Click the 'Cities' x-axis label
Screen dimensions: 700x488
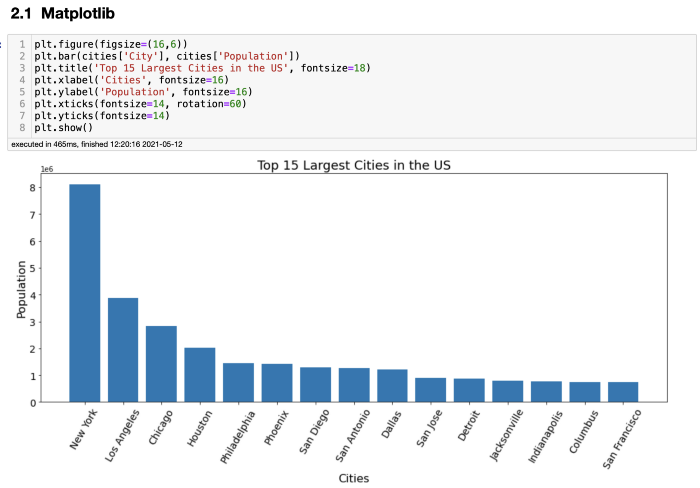[354, 478]
